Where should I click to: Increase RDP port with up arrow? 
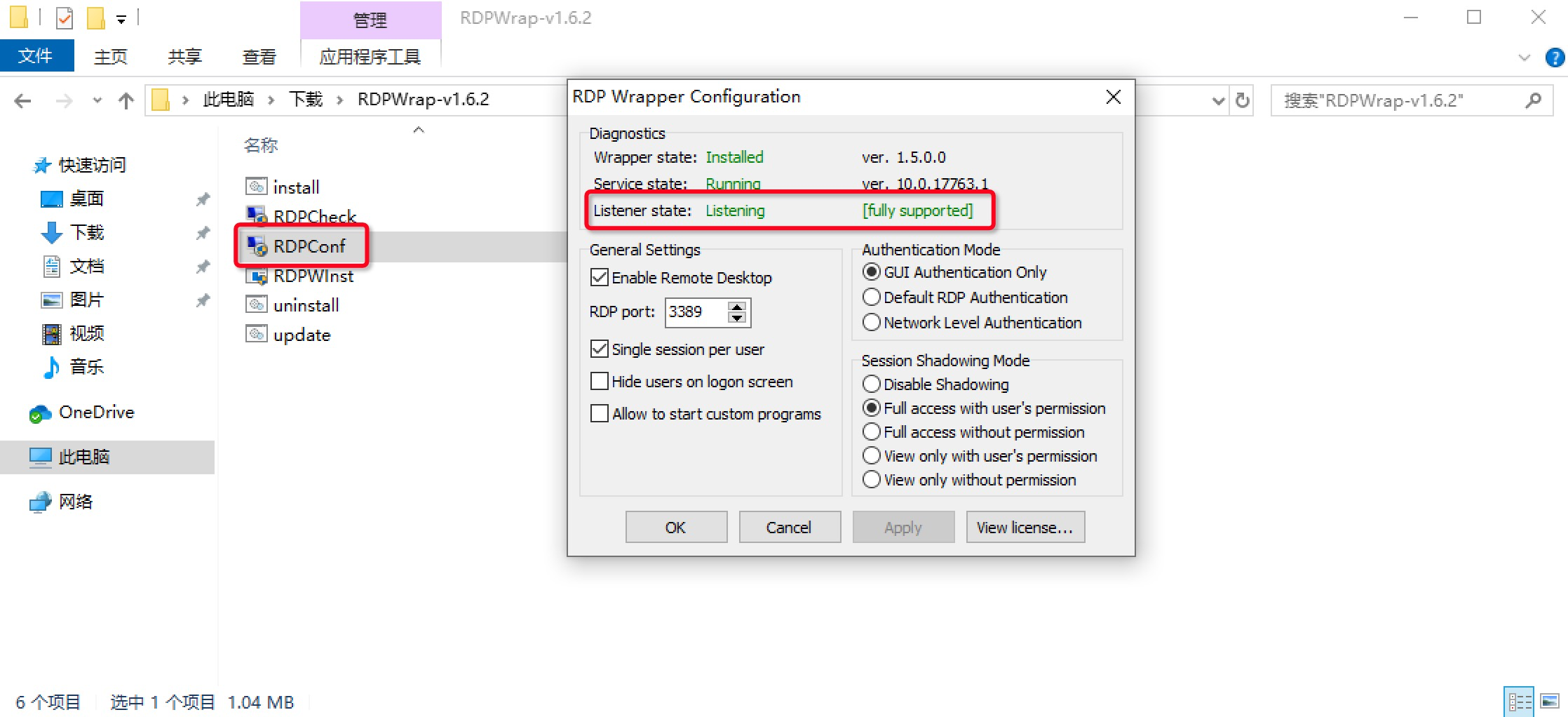pos(737,306)
